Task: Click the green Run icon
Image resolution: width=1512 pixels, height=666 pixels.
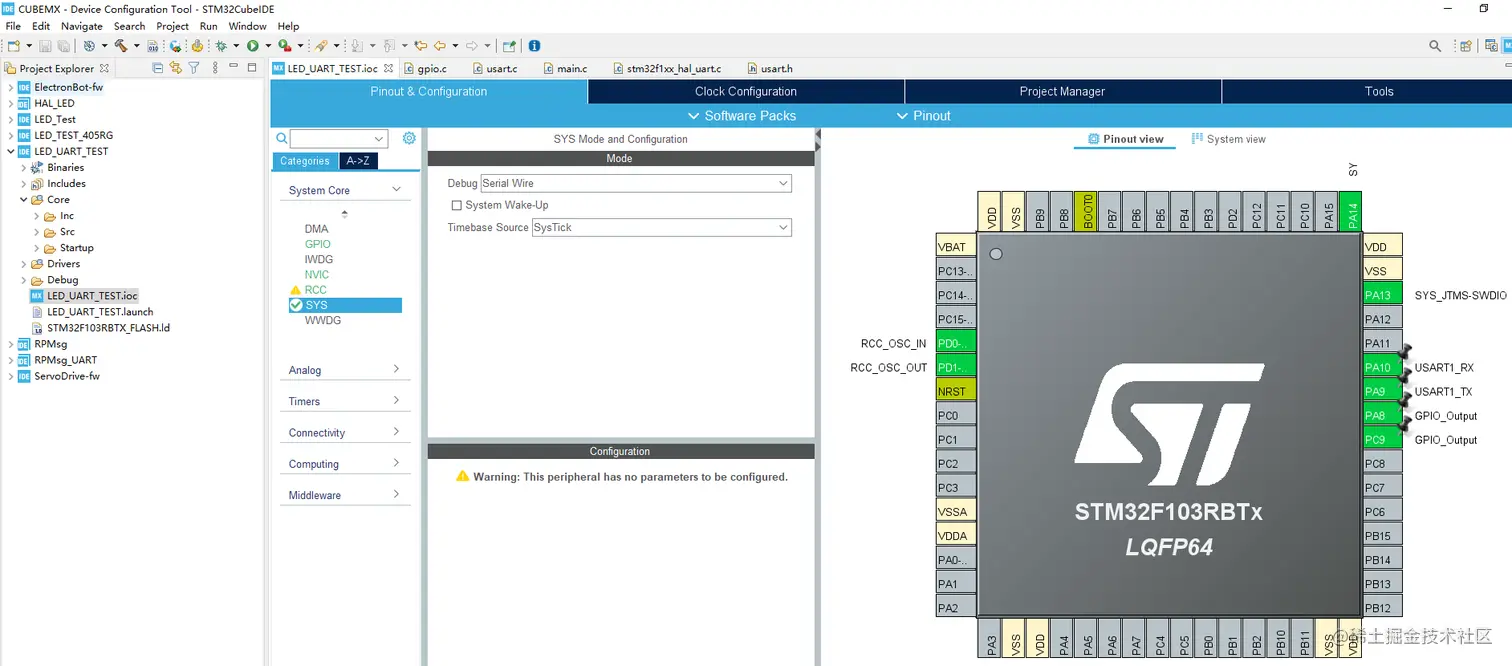Action: click(x=253, y=46)
